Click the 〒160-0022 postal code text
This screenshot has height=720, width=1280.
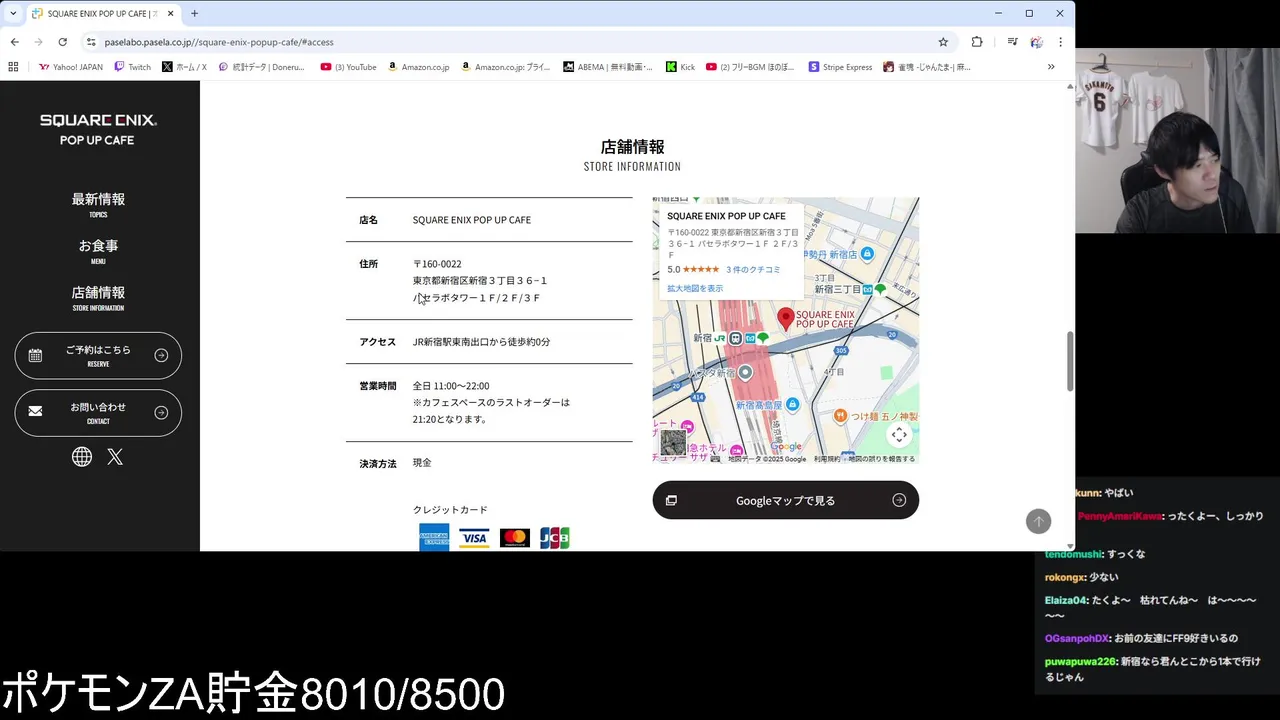[x=437, y=264]
